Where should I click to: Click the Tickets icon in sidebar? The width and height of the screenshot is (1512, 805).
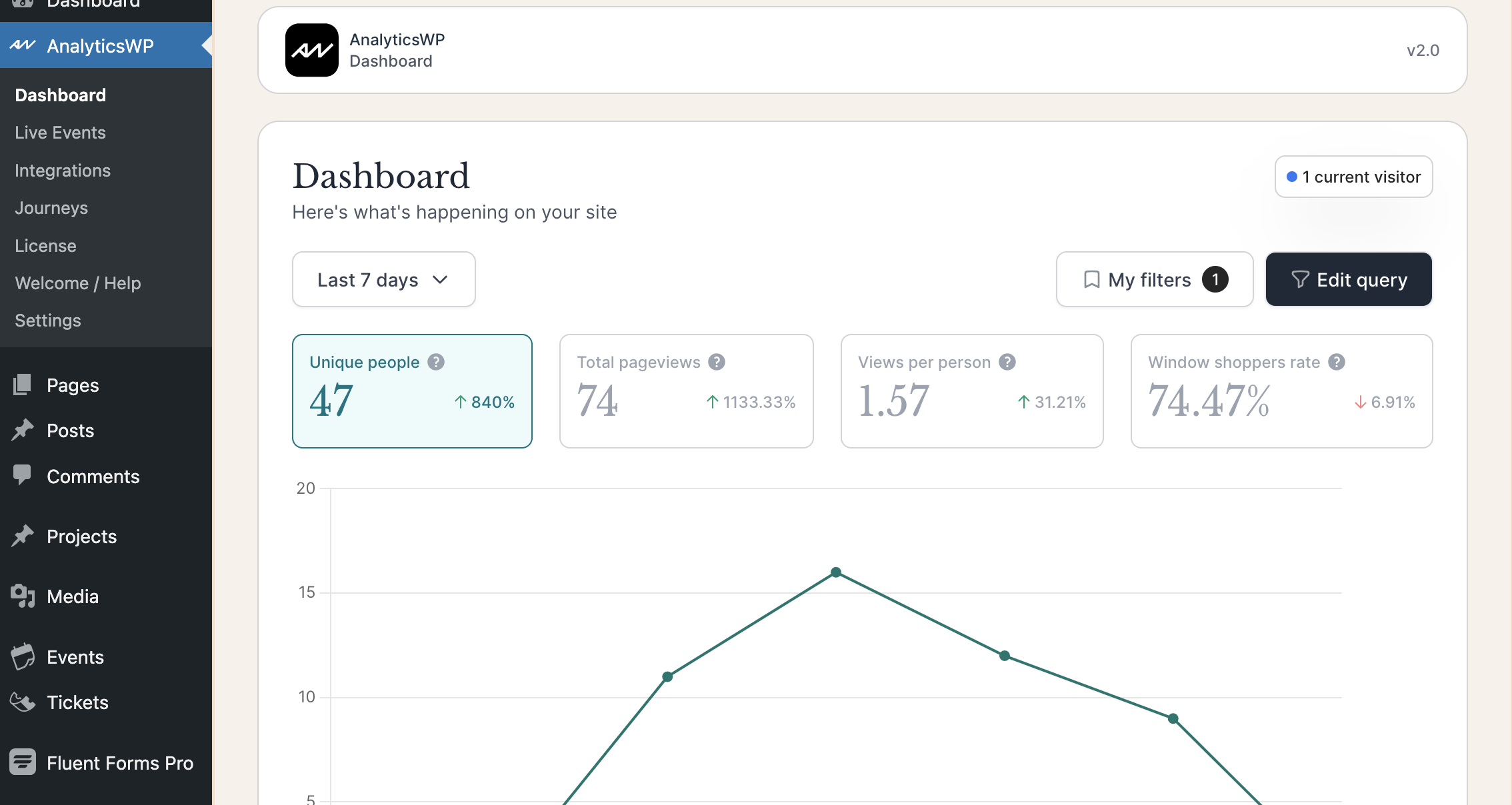coord(23,702)
